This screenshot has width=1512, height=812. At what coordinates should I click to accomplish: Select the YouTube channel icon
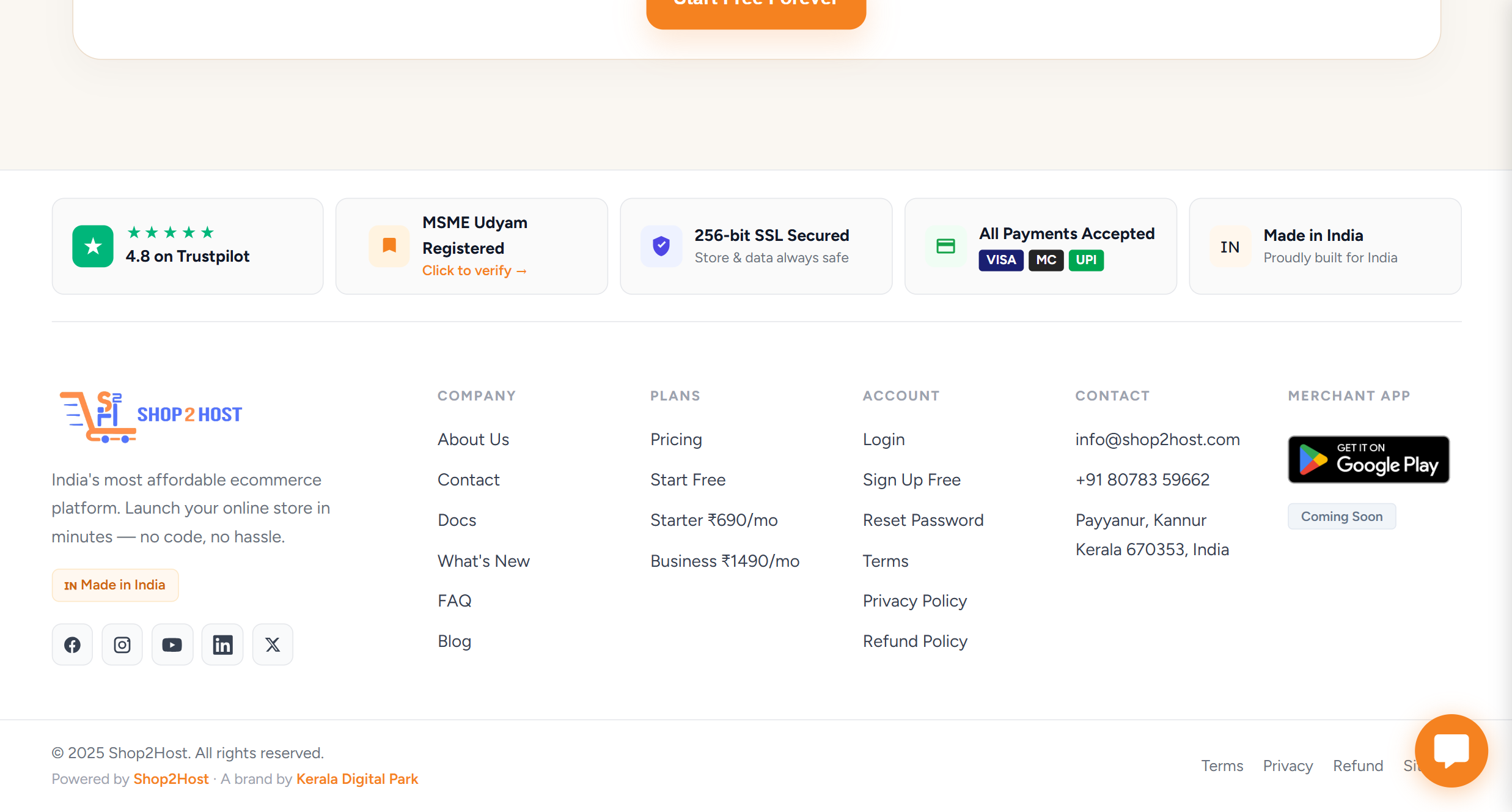[172, 644]
